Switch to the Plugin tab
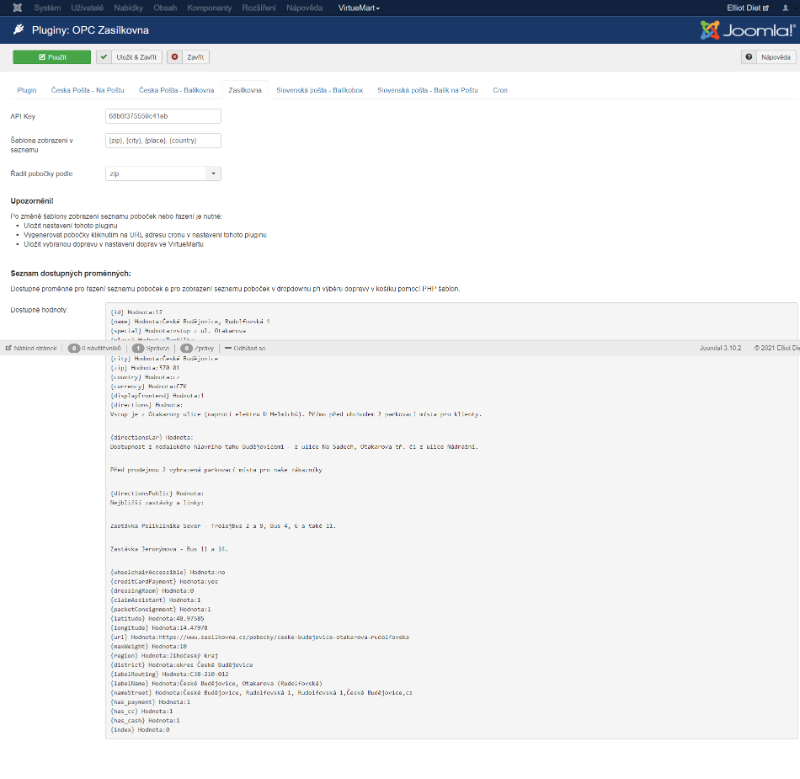800x779 pixels. click(27, 90)
